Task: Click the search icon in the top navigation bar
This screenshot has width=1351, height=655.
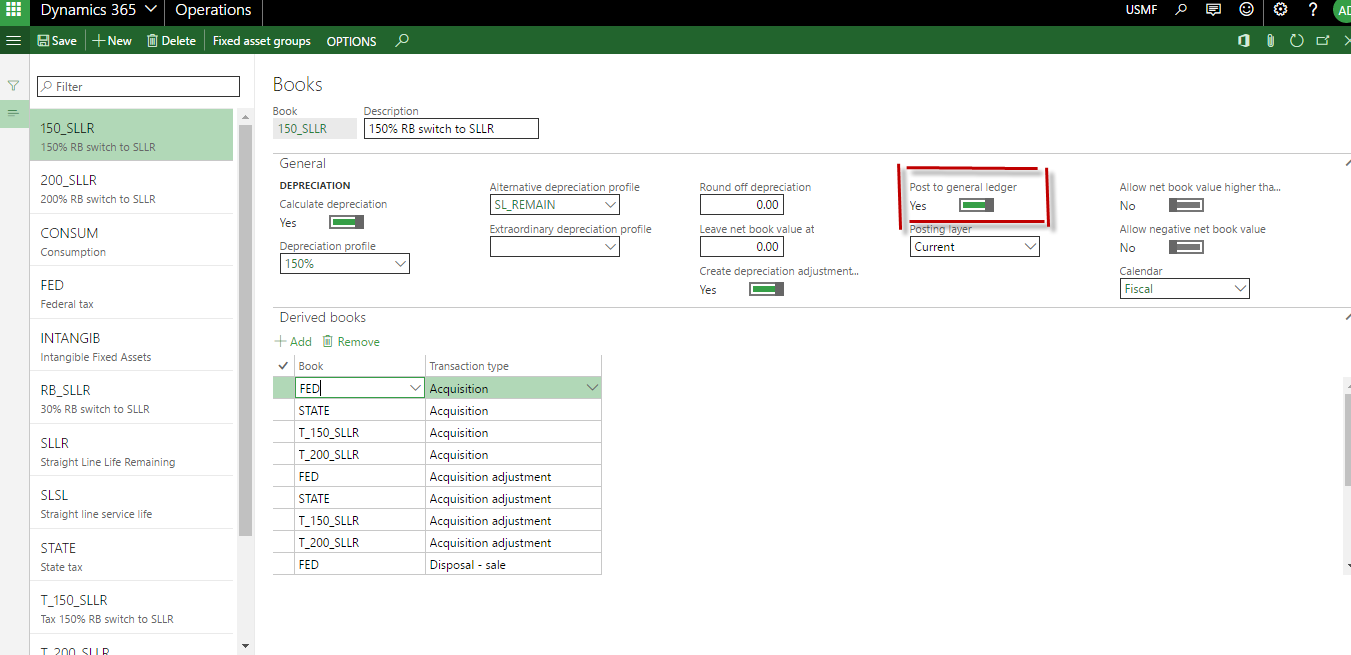Action: coord(1181,10)
